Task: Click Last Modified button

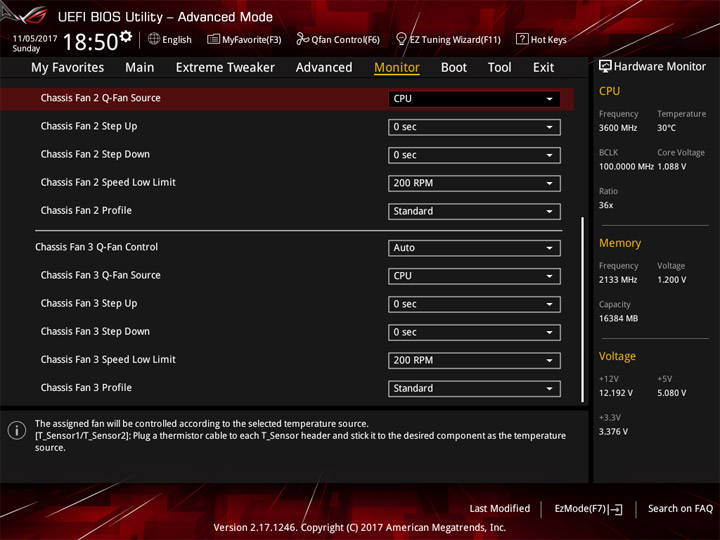Action: tap(500, 509)
